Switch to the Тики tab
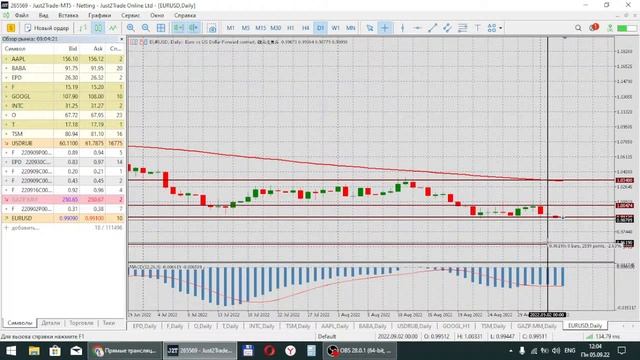 tap(109, 323)
